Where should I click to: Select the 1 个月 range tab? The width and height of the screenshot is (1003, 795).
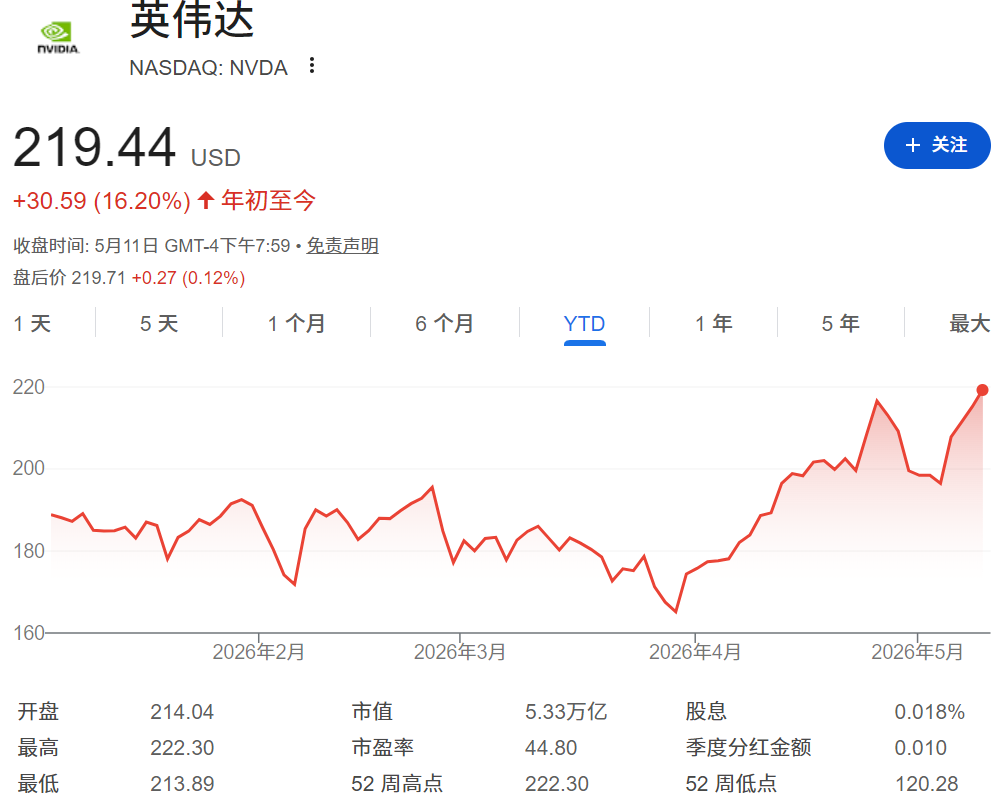(296, 324)
